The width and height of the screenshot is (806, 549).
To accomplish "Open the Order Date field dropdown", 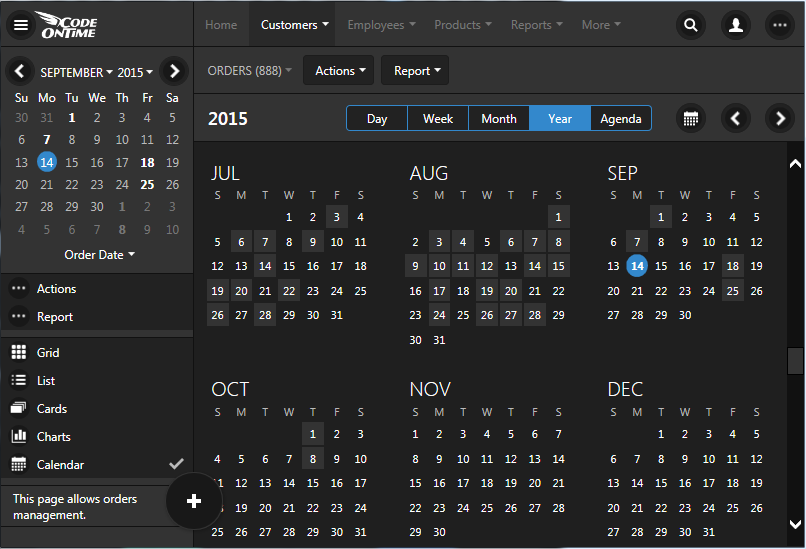I will 99,255.
